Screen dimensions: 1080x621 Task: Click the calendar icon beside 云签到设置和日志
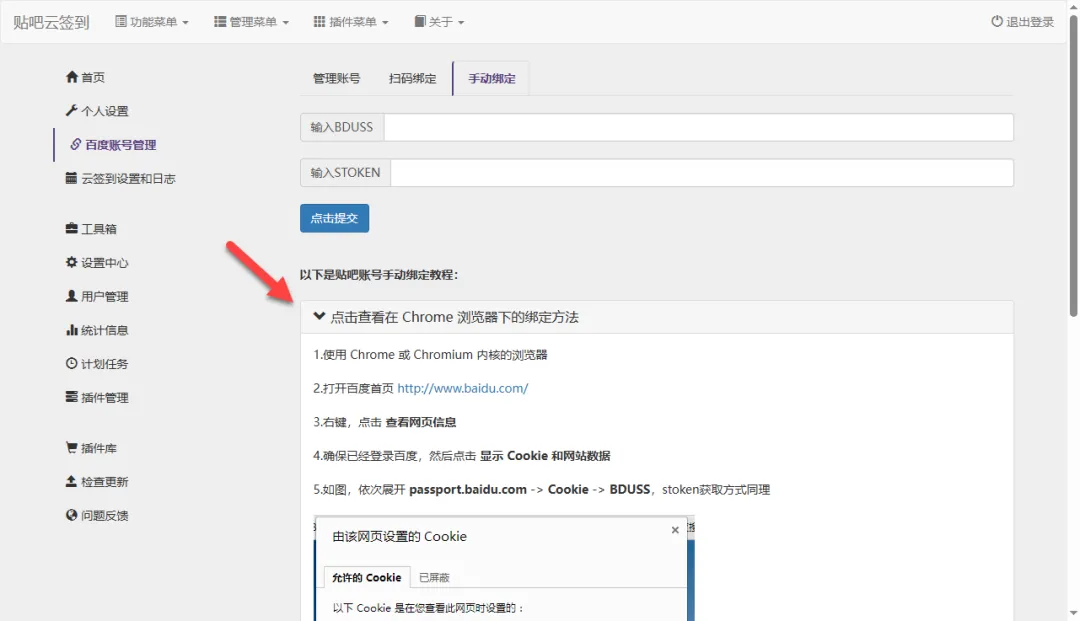72,178
